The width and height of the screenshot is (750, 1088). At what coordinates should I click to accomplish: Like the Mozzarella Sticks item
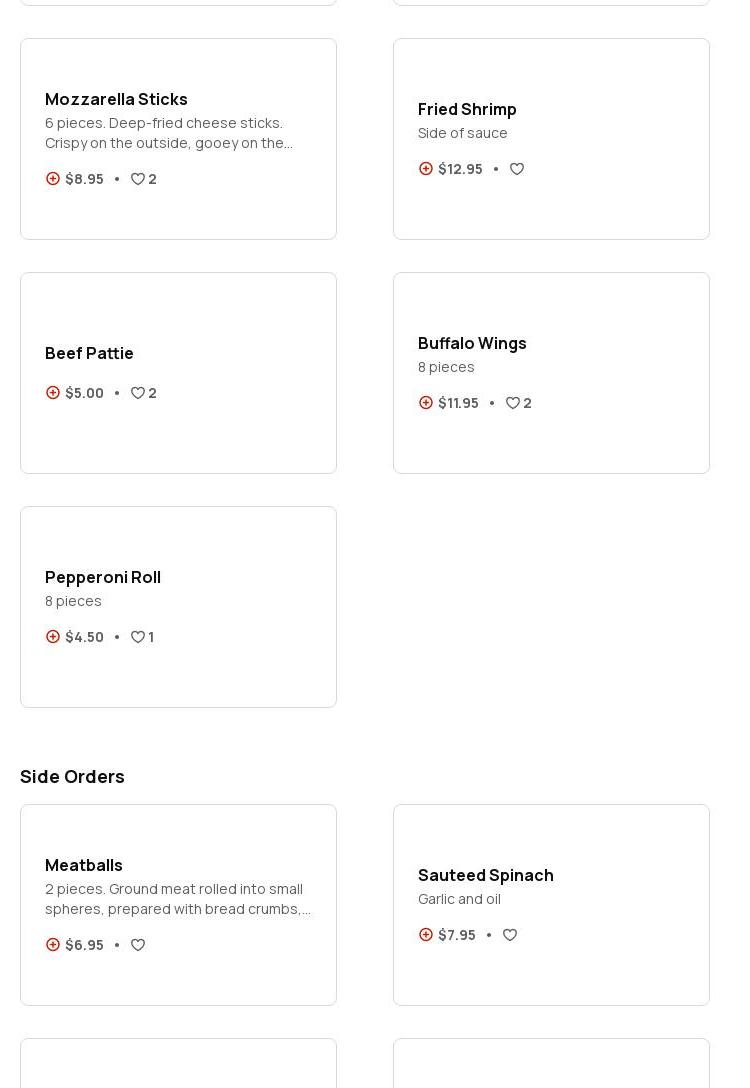pyautogui.click(x=138, y=179)
